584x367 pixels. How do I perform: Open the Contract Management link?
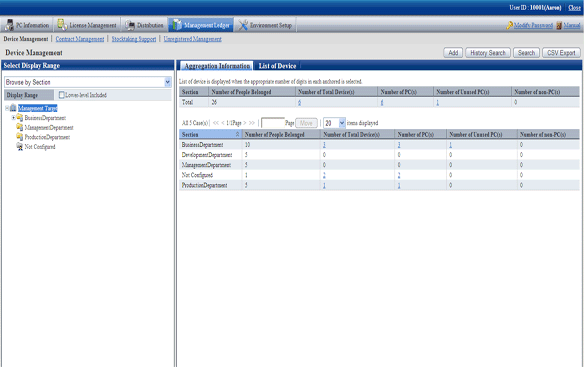point(80,39)
